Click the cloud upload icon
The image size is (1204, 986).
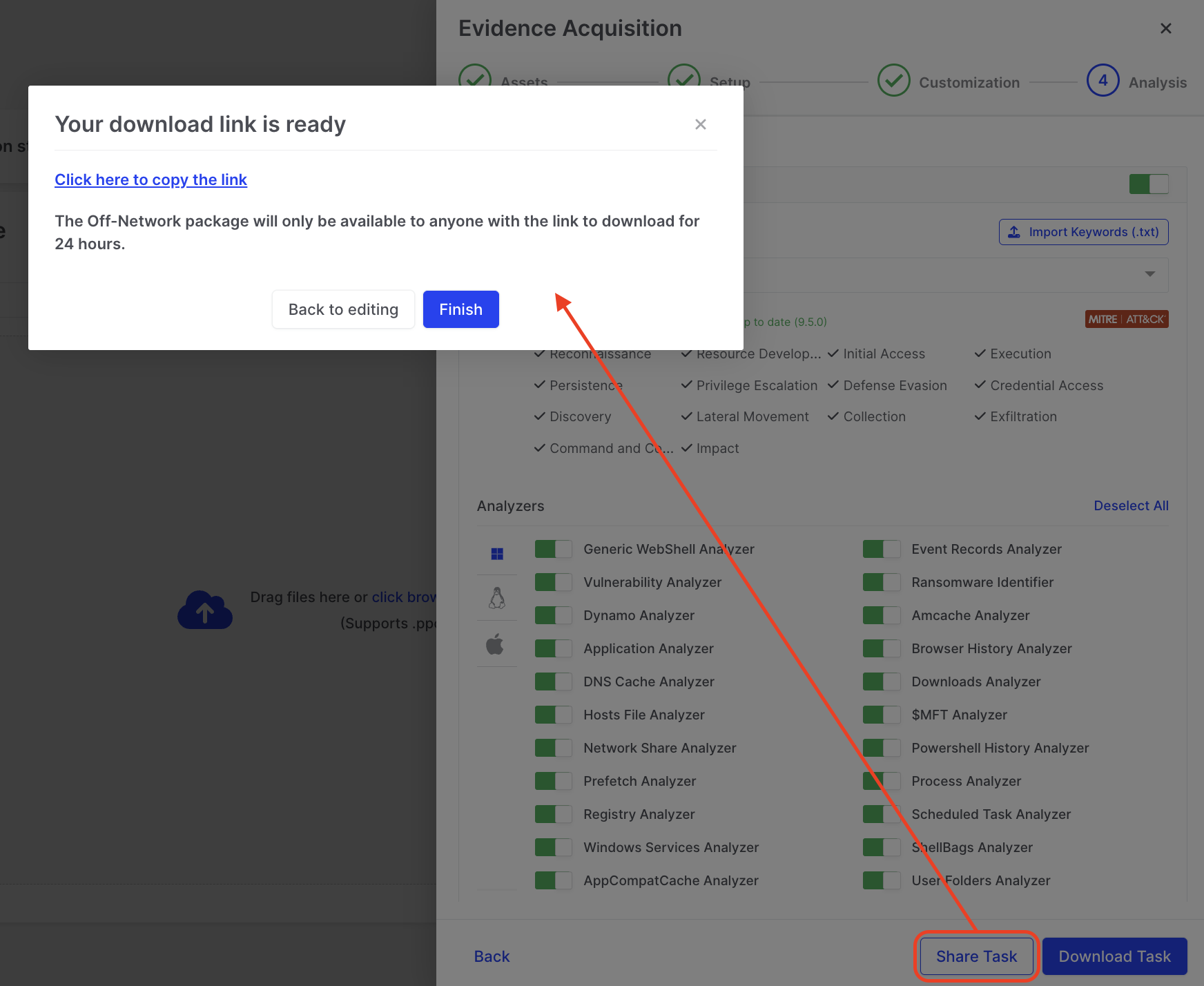(205, 610)
